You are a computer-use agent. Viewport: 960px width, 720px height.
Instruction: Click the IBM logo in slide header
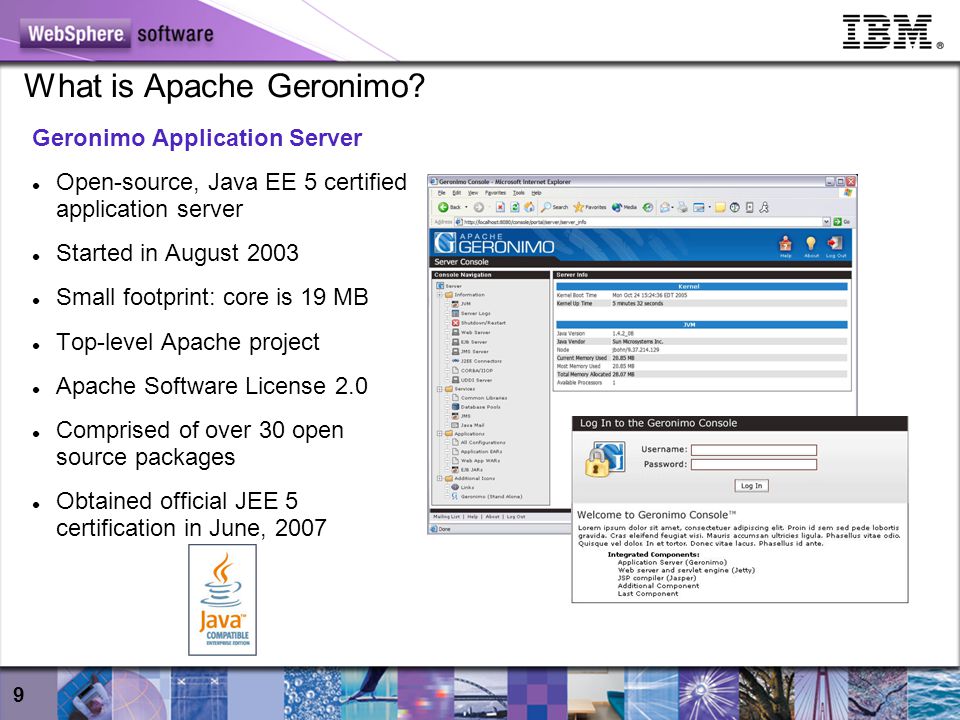[893, 32]
